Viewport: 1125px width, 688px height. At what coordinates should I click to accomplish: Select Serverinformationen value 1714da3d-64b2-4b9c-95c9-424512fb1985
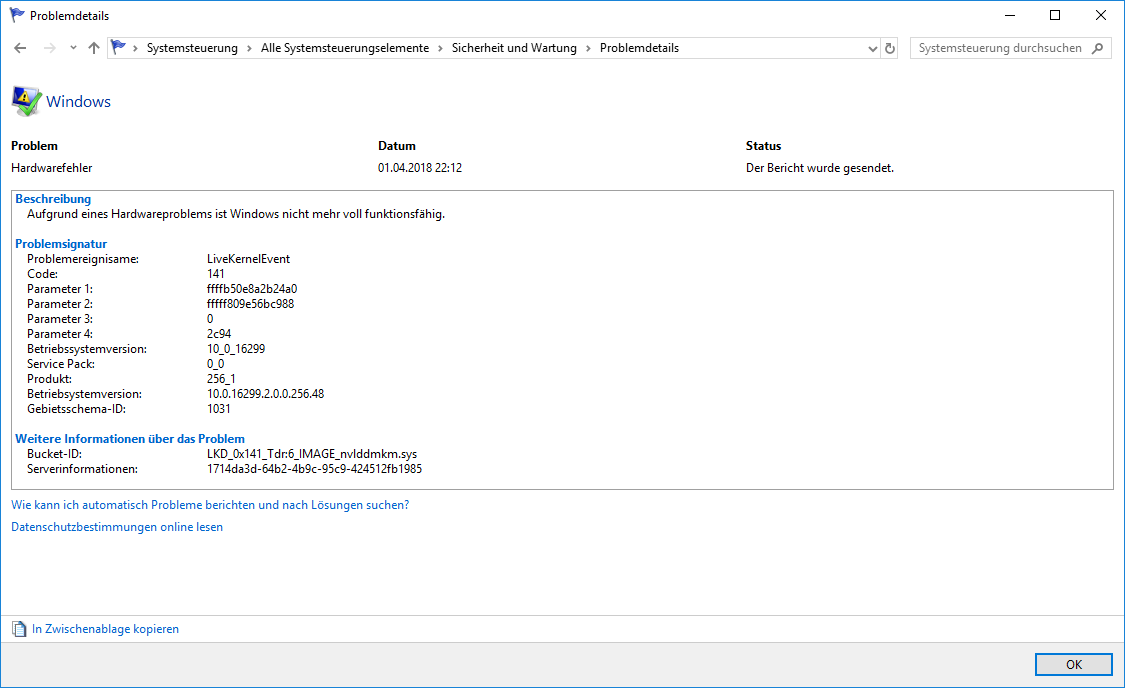tap(314, 469)
